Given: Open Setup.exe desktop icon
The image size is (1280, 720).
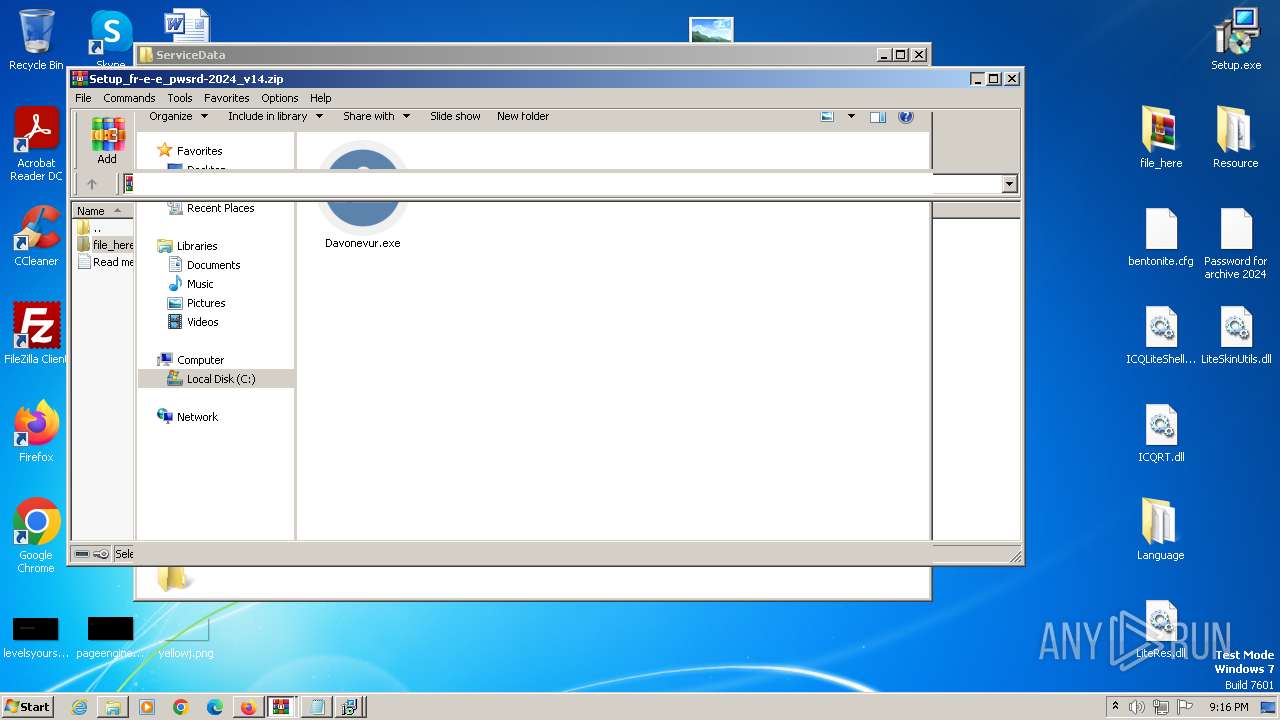Looking at the screenshot, I should pos(1236,40).
